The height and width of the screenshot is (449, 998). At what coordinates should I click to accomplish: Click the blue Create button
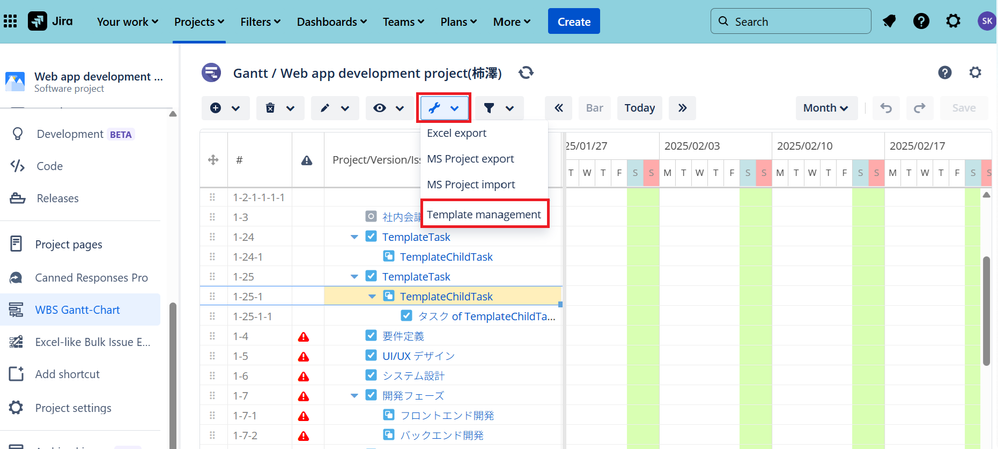tap(574, 21)
